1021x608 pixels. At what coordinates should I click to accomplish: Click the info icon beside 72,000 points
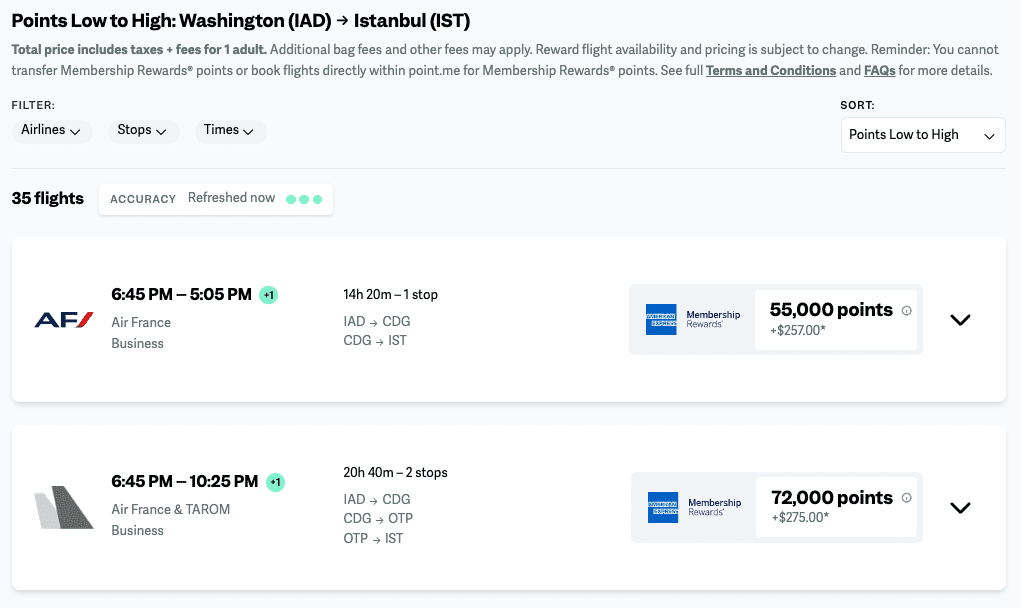(907, 498)
